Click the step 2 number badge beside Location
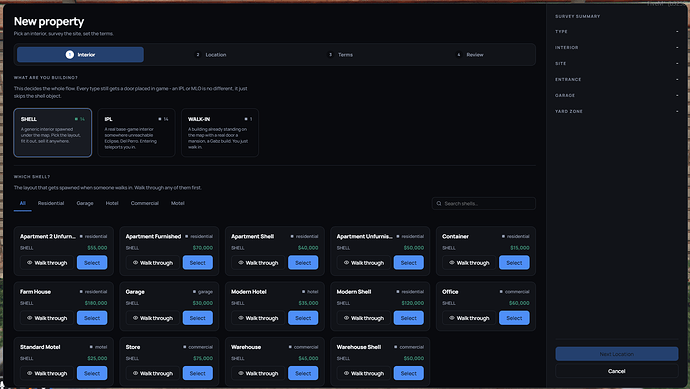 (198, 55)
